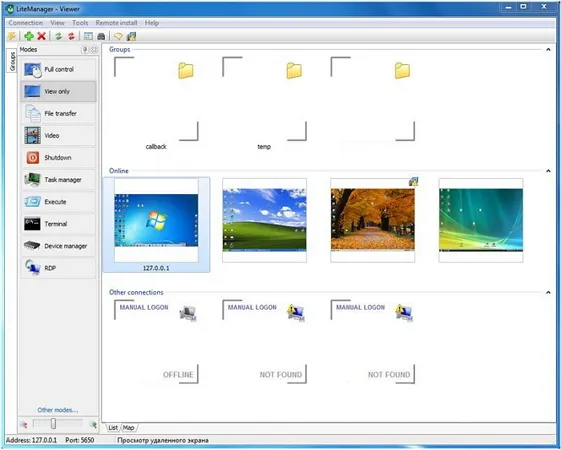Viewport: 561px width, 450px height.
Task: Select Task manager mode
Action: (58, 180)
